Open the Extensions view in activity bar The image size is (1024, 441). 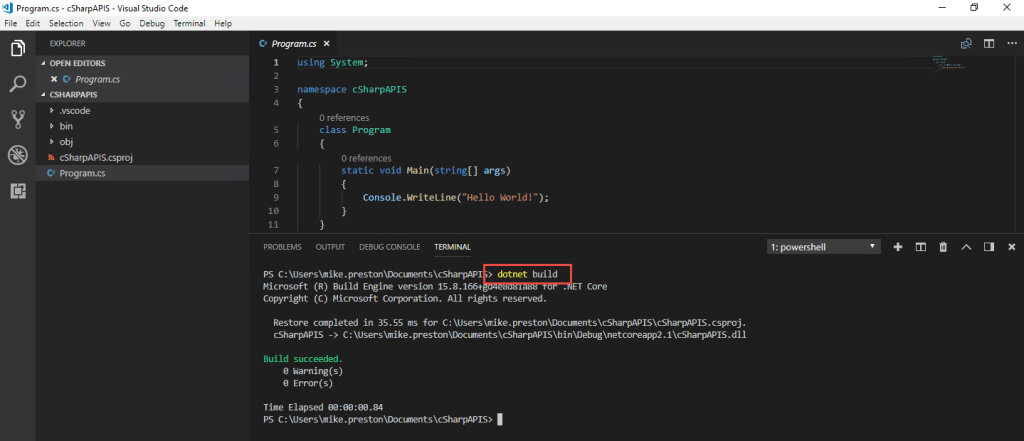click(x=18, y=191)
